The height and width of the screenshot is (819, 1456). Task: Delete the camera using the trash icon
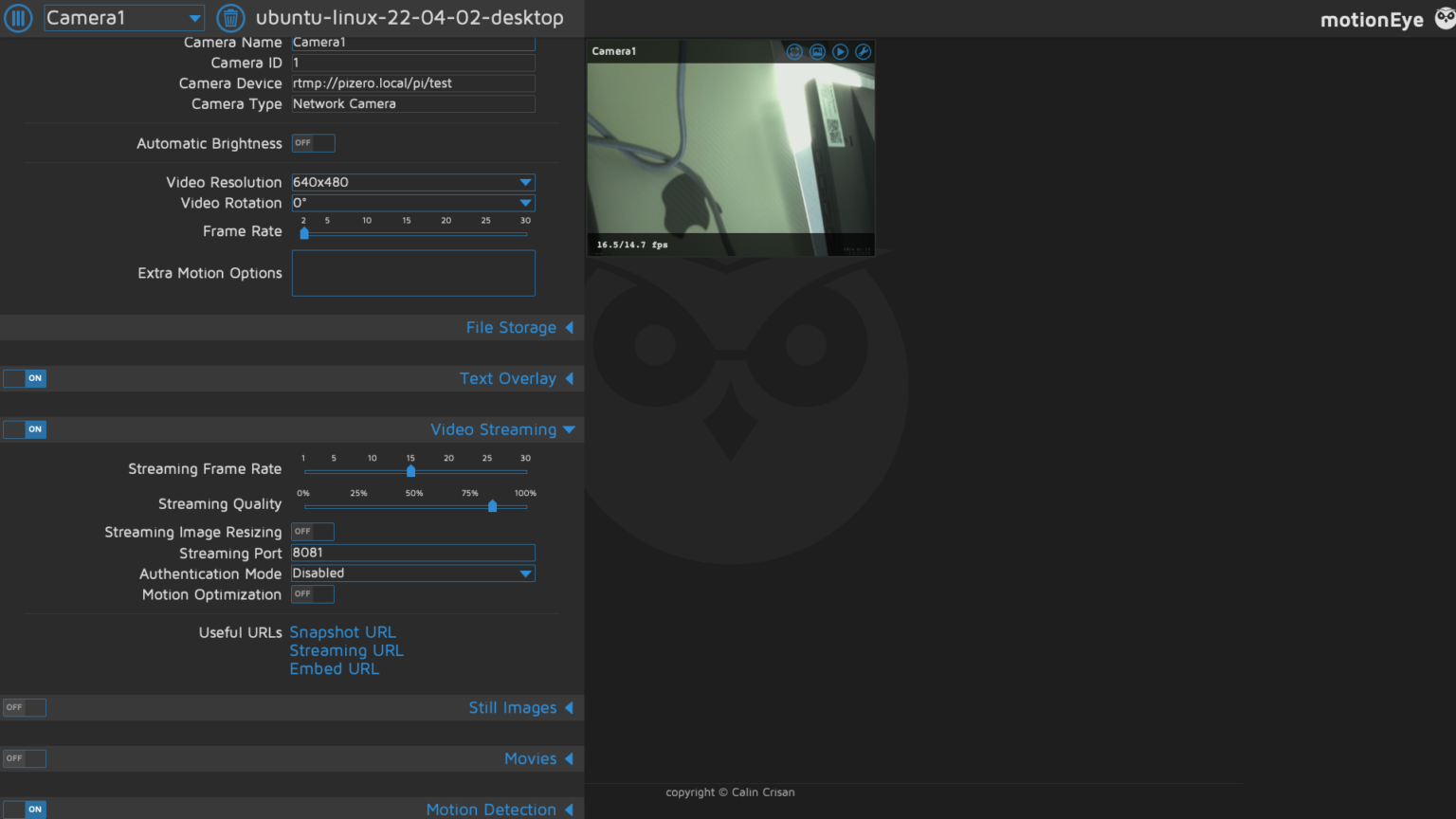(230, 17)
